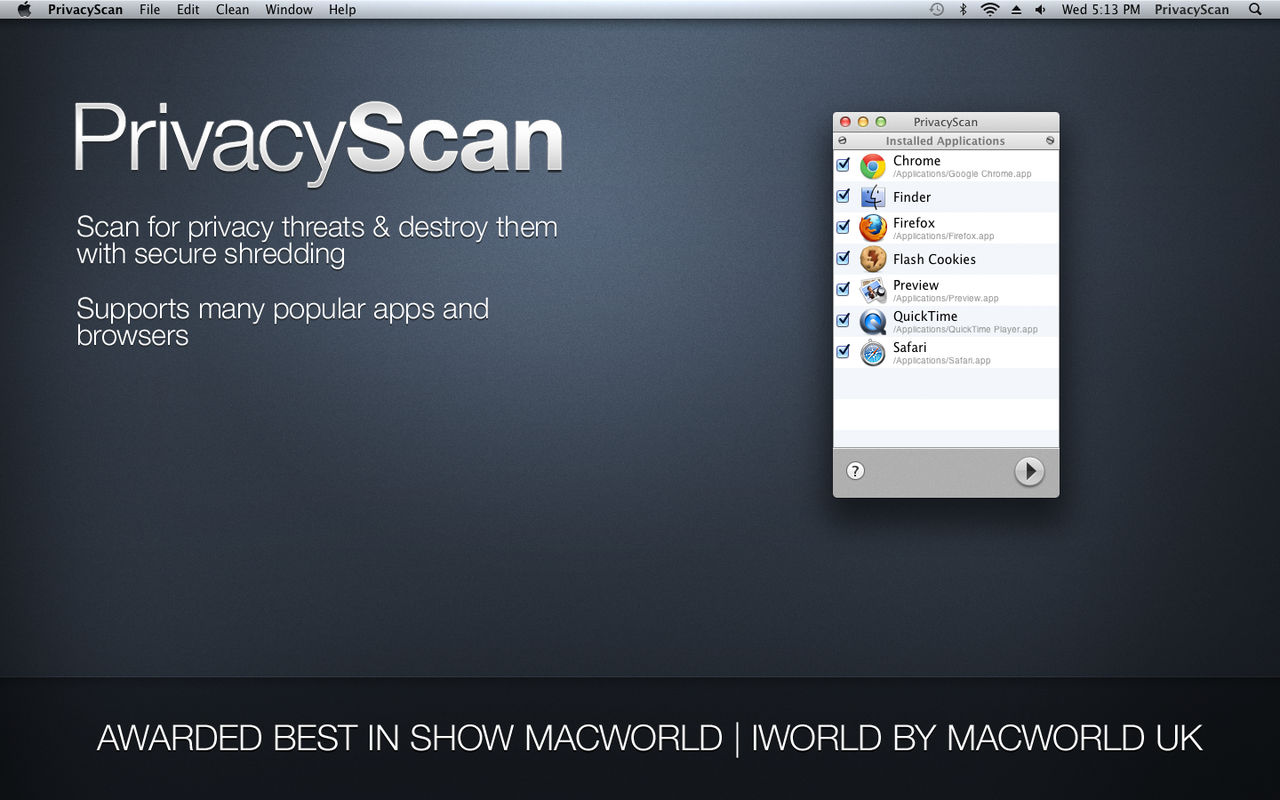The image size is (1280, 800).
Task: Open the Window menu
Action: [x=289, y=9]
